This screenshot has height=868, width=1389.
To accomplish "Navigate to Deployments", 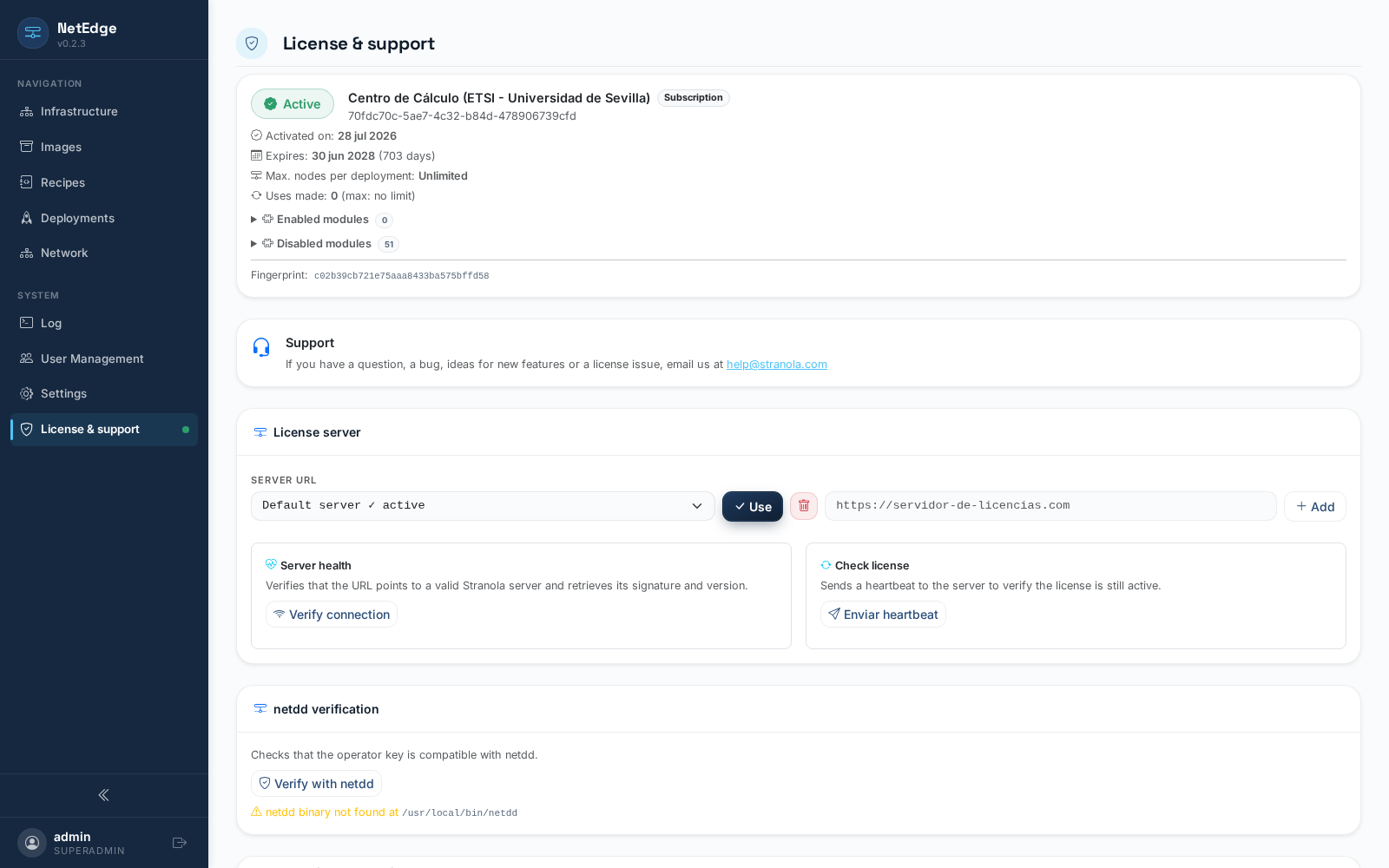I will point(104,218).
